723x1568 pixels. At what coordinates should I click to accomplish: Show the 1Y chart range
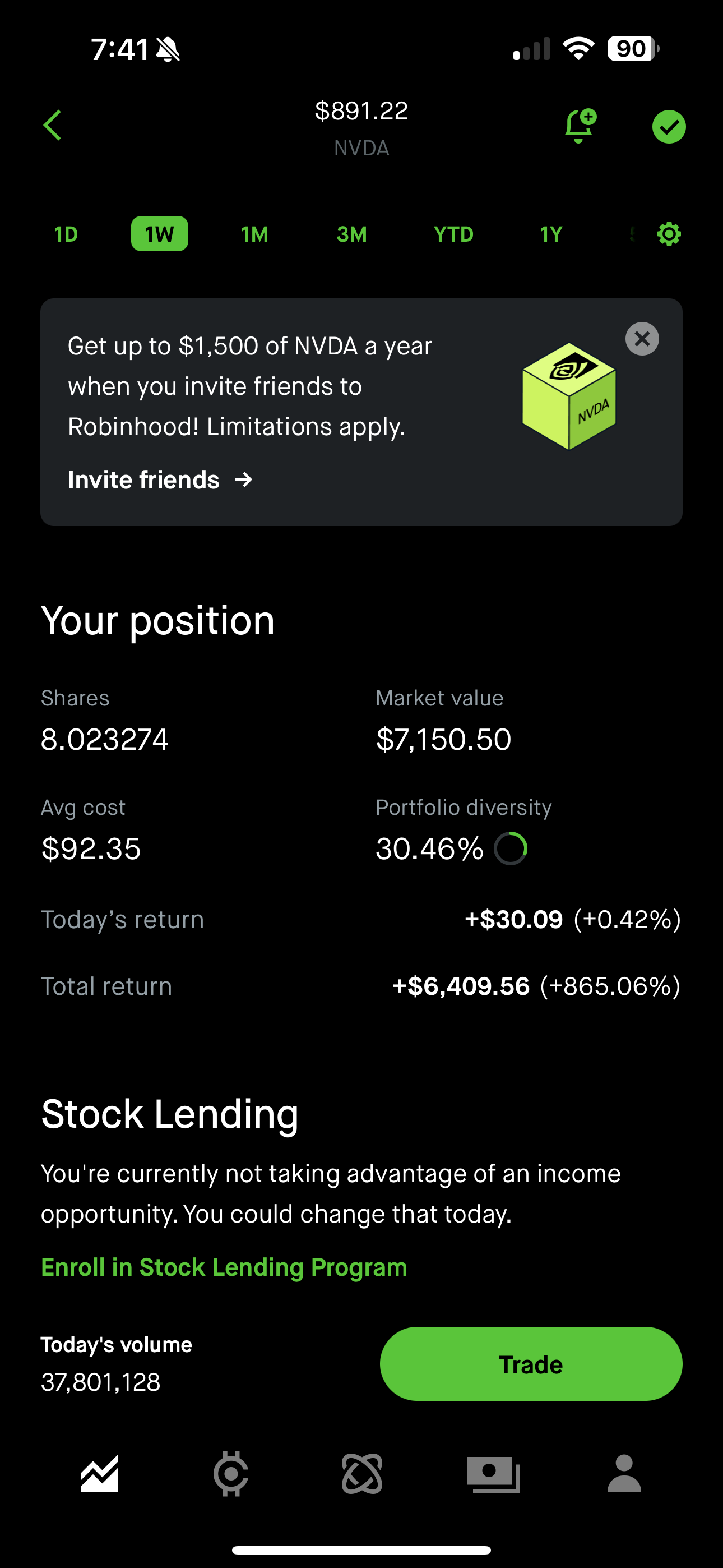coord(551,234)
